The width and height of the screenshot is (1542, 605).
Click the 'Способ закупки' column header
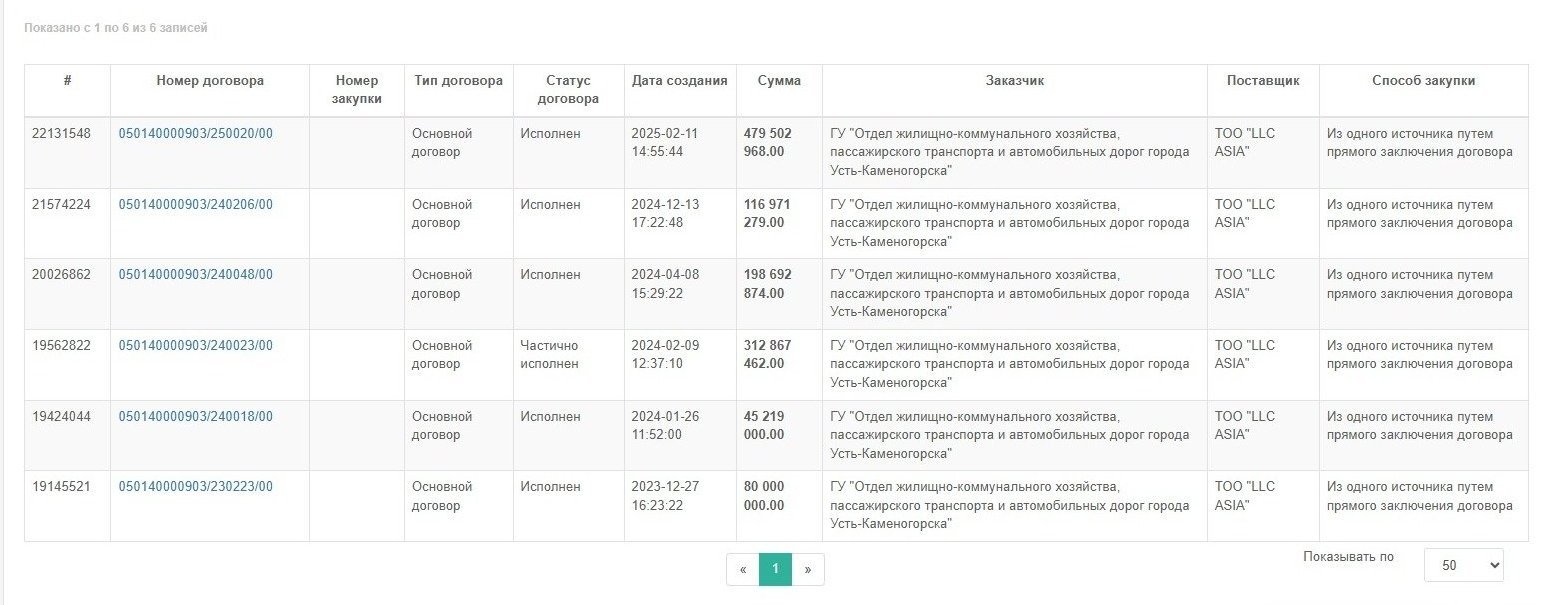(x=1423, y=81)
